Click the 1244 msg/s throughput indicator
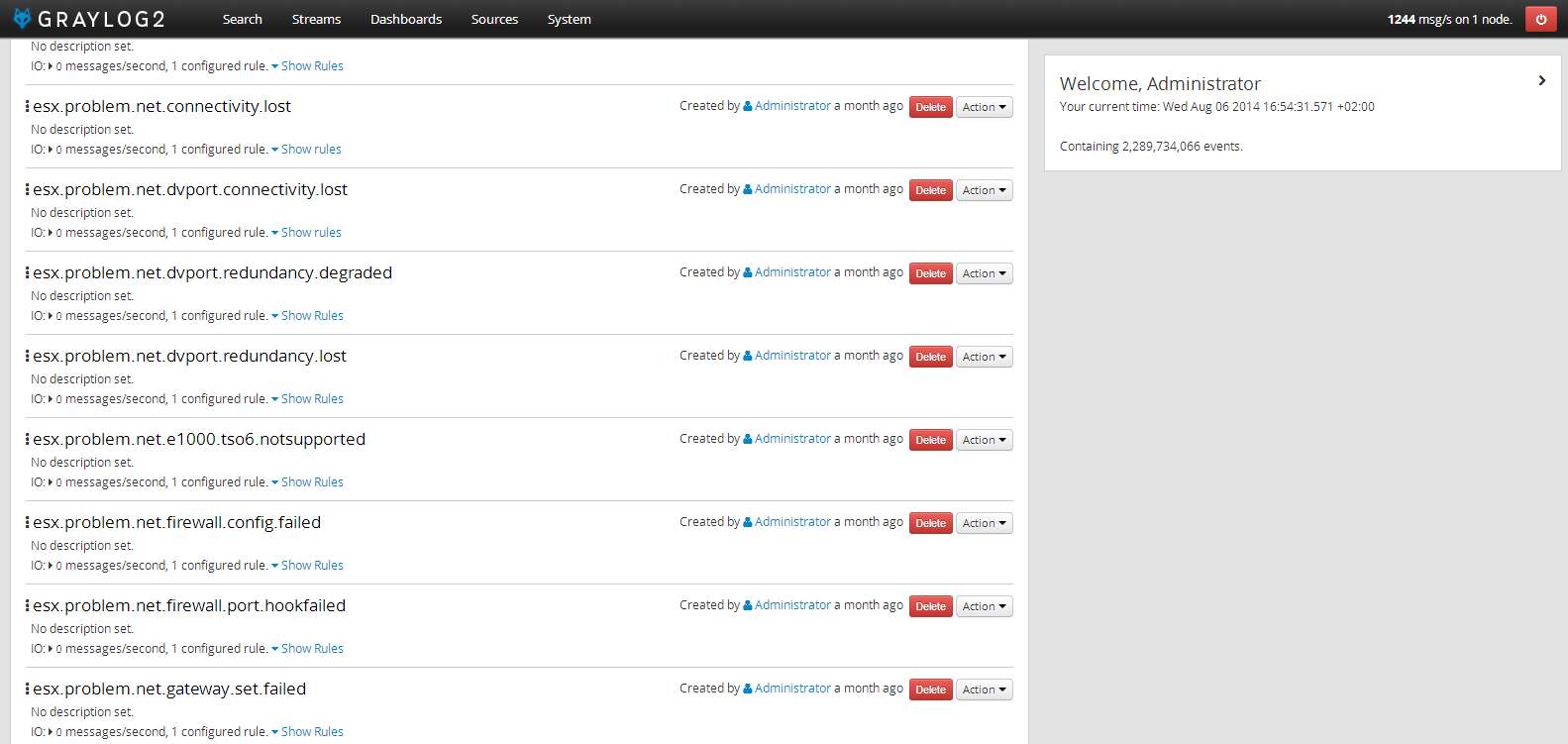 pyautogui.click(x=1449, y=19)
